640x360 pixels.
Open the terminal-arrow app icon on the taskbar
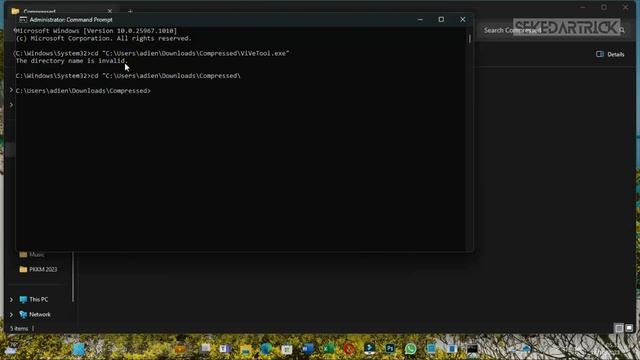(369, 349)
